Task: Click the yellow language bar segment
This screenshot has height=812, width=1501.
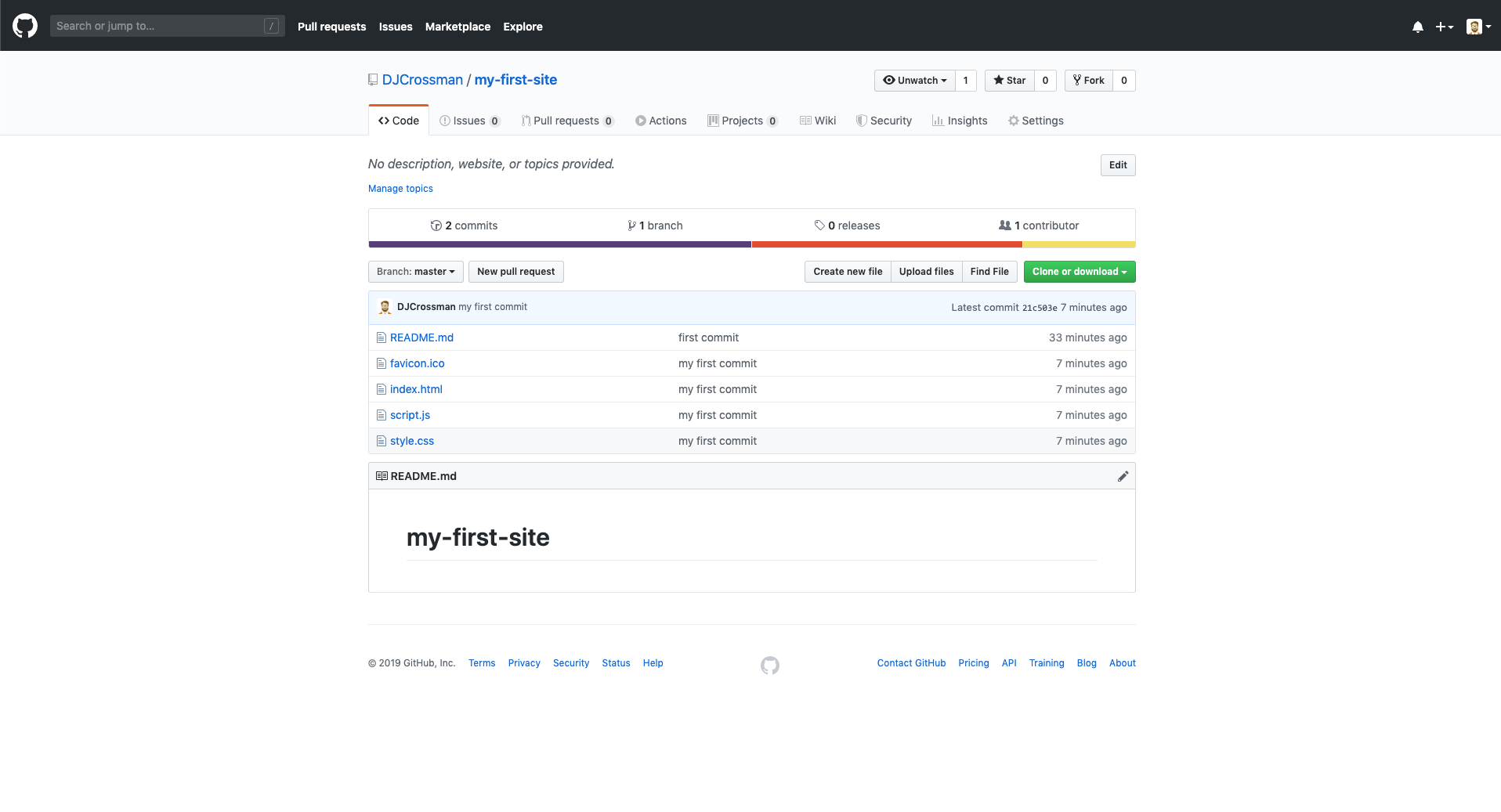Action: (x=1080, y=244)
